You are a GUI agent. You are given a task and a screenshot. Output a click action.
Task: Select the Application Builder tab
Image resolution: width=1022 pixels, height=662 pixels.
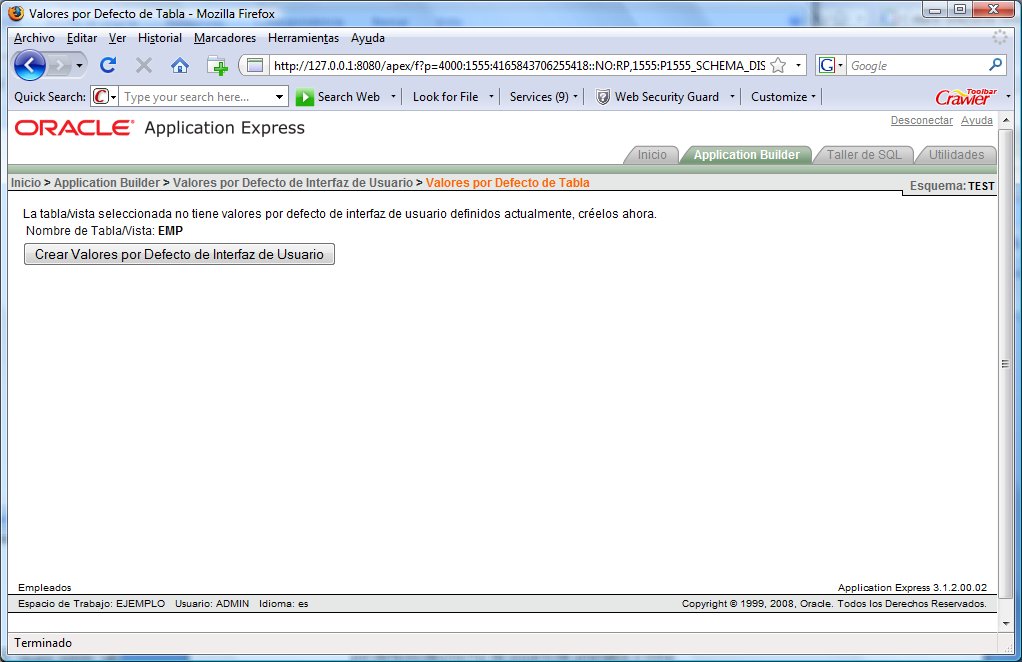pyautogui.click(x=746, y=155)
